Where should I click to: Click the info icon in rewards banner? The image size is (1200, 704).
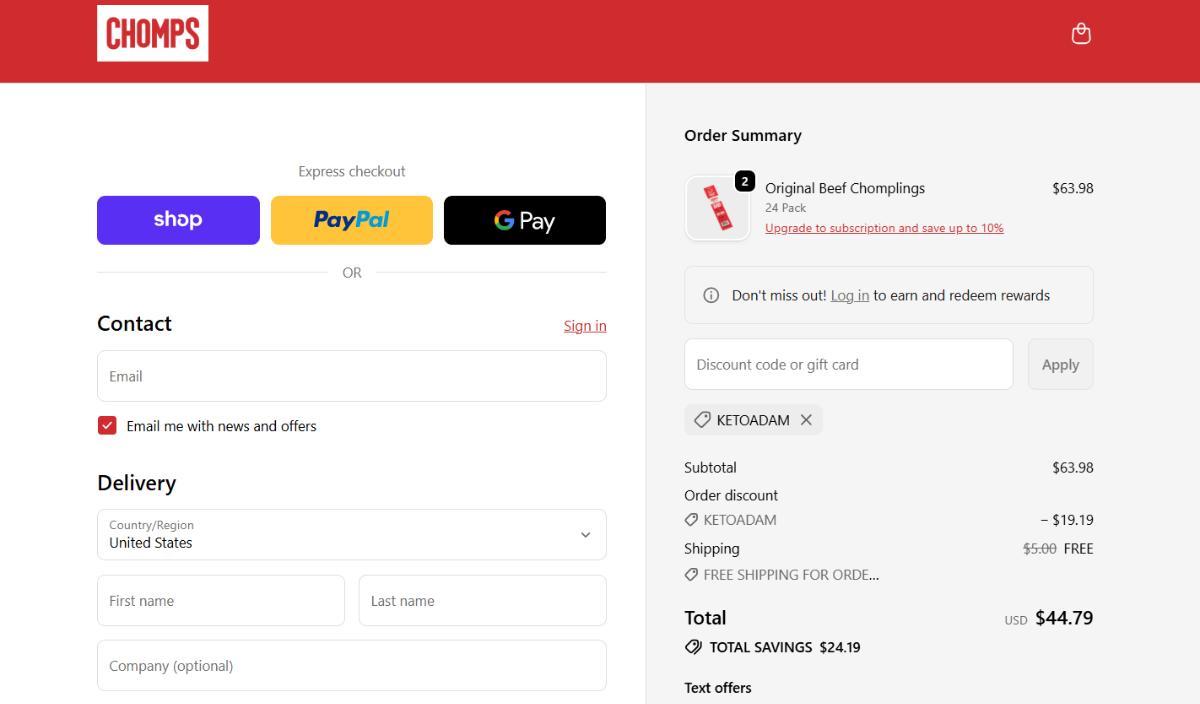pos(711,295)
